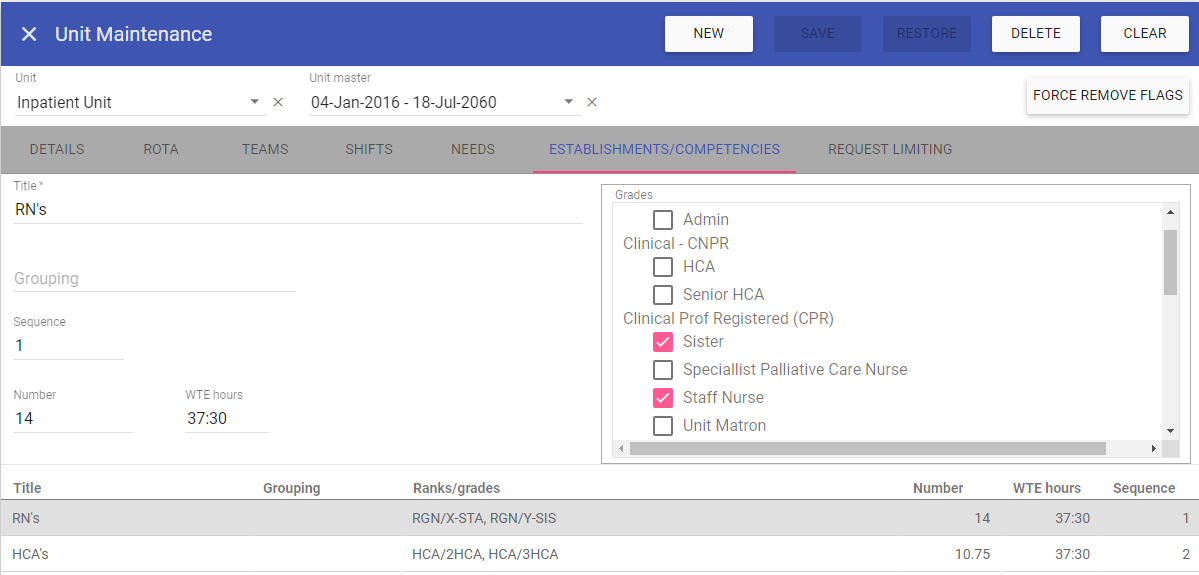This screenshot has height=575, width=1199.
Task: Click the Grouping input field
Action: tap(154, 279)
